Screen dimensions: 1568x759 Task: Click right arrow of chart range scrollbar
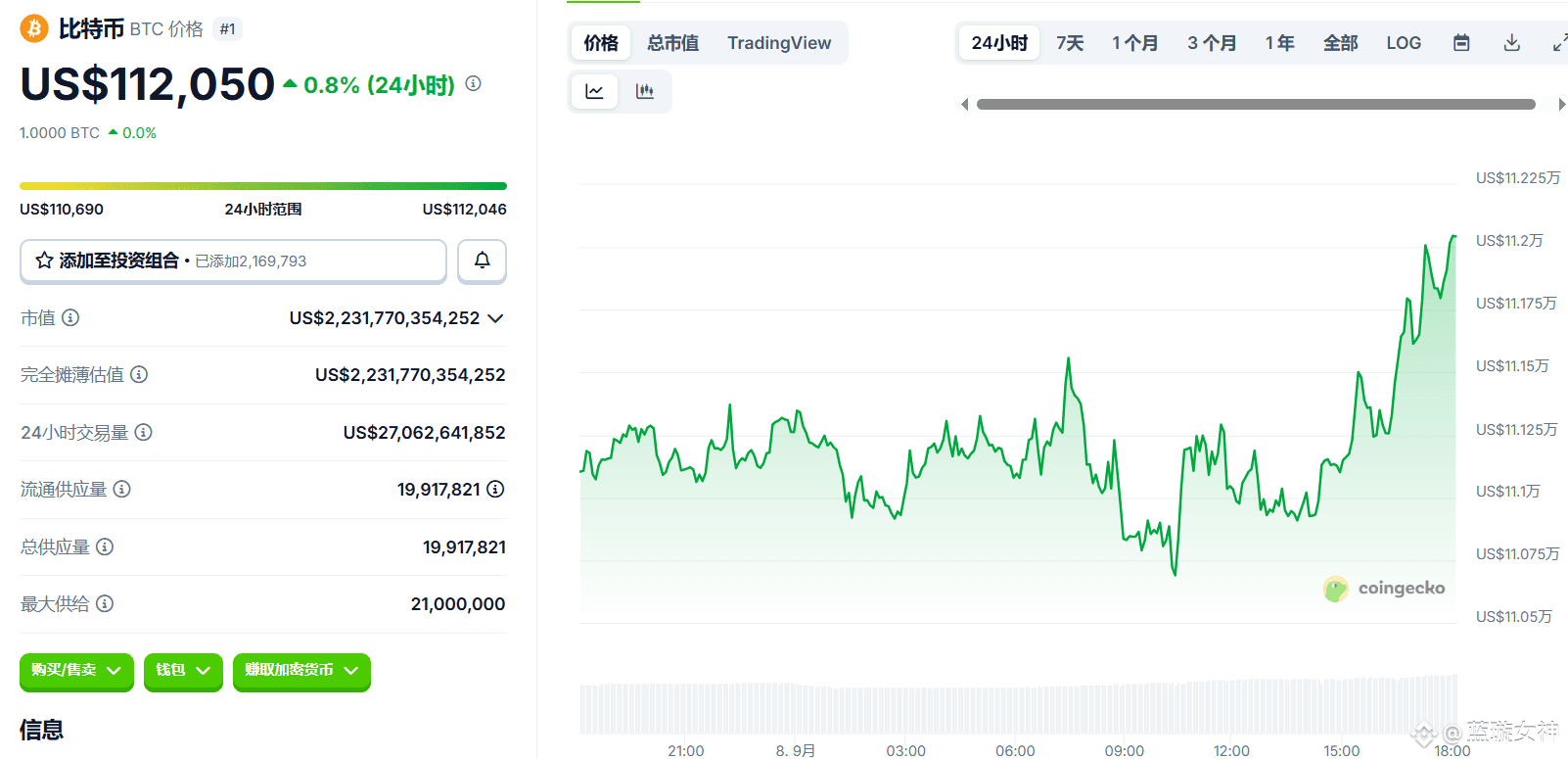pos(1562,104)
